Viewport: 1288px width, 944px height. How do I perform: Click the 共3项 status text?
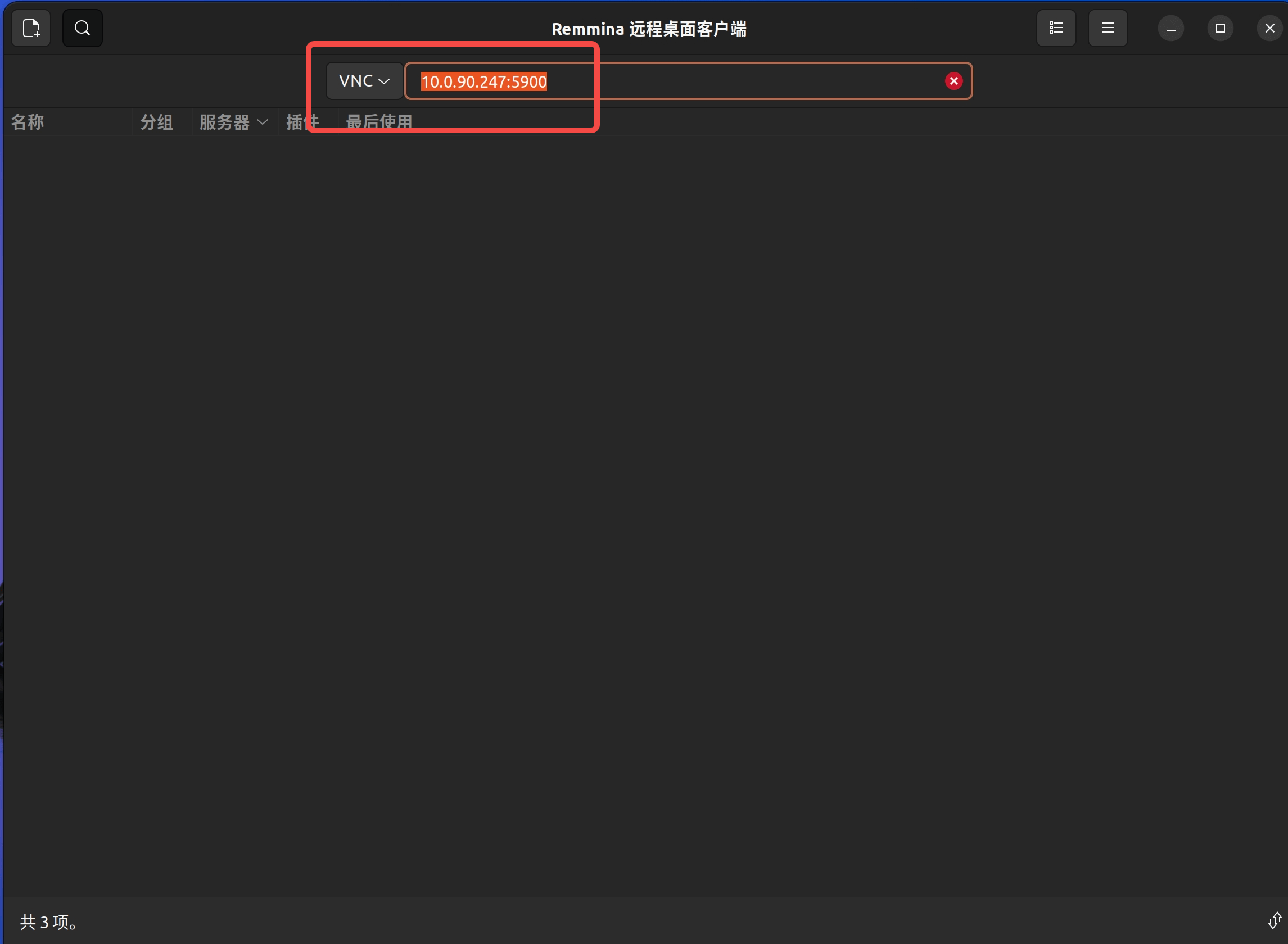point(47,922)
